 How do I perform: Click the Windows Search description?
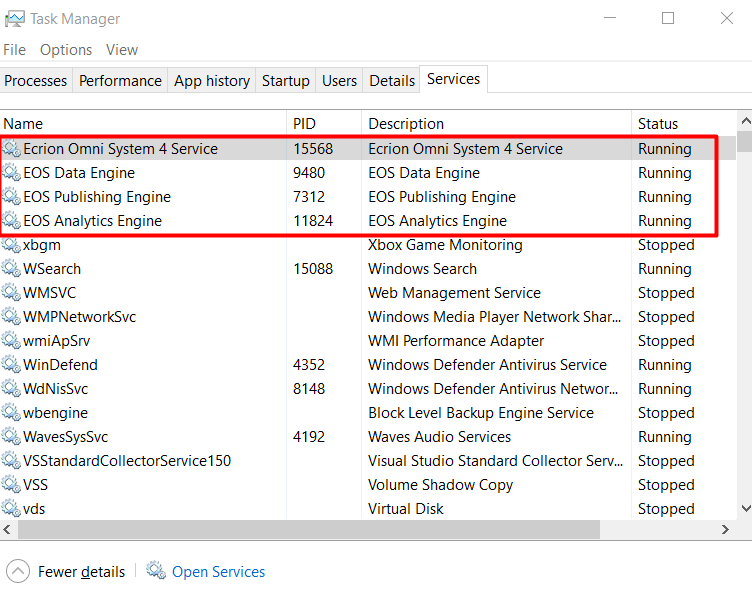coord(422,269)
